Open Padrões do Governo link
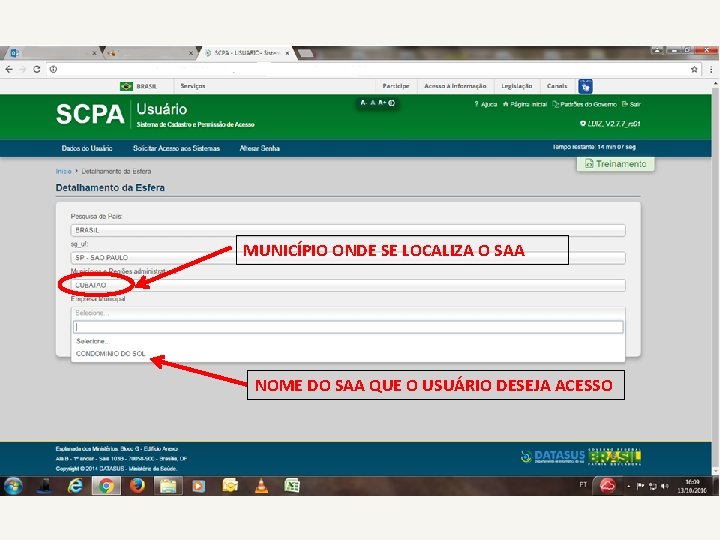The image size is (720, 540). [585, 104]
